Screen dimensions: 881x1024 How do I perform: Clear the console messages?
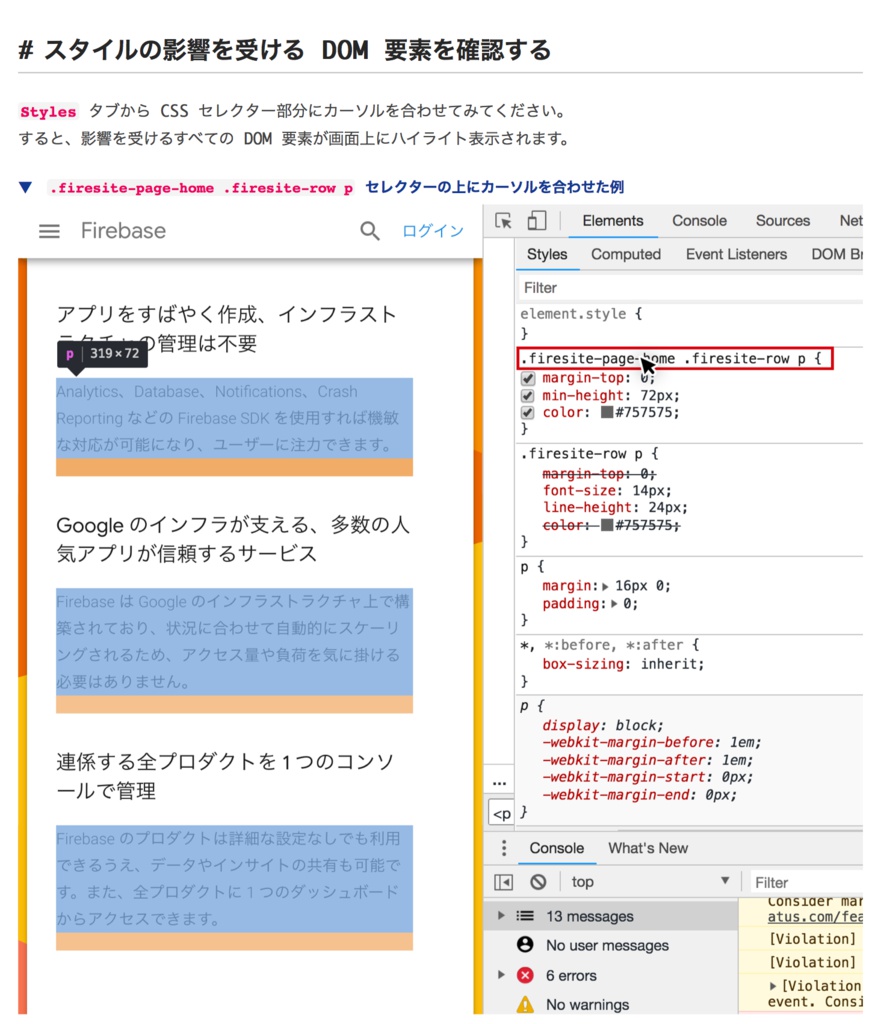coord(538,881)
